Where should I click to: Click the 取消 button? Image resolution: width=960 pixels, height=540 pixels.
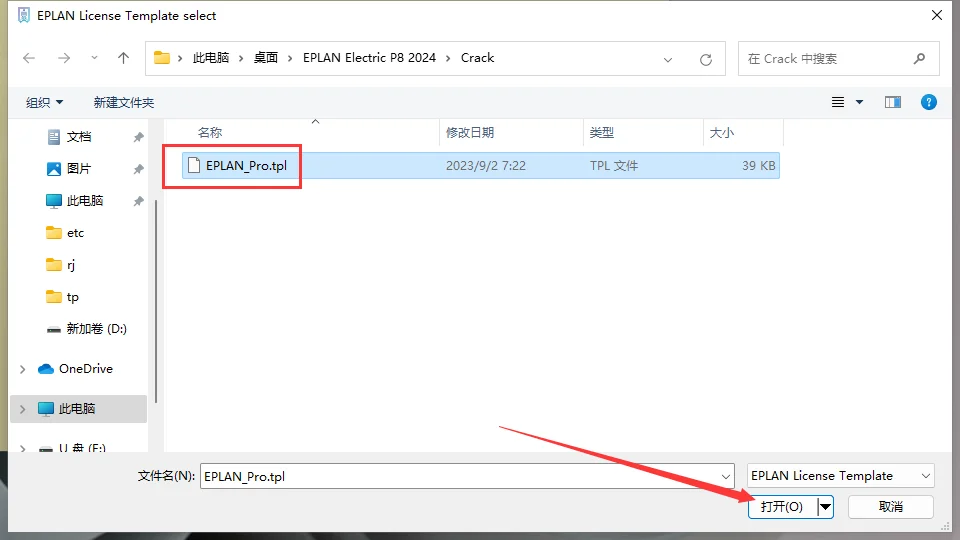point(890,507)
